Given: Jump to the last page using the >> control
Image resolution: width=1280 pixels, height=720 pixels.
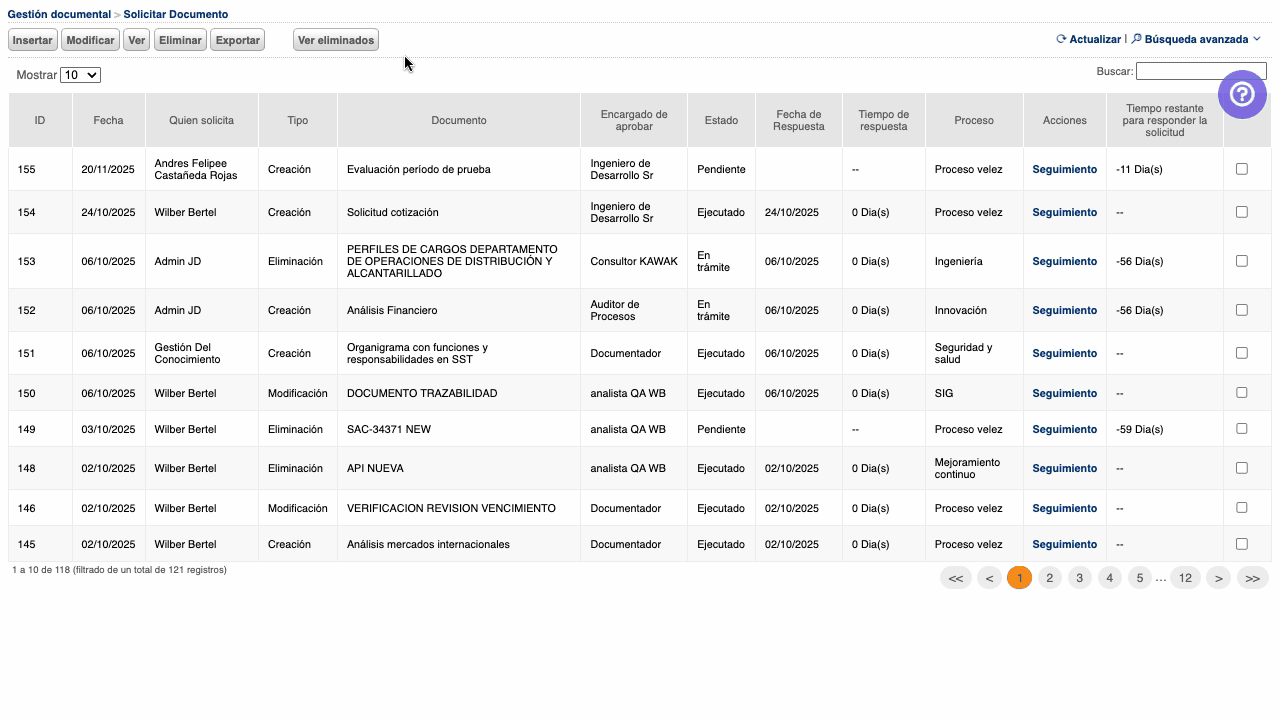Looking at the screenshot, I should pos(1252,578).
